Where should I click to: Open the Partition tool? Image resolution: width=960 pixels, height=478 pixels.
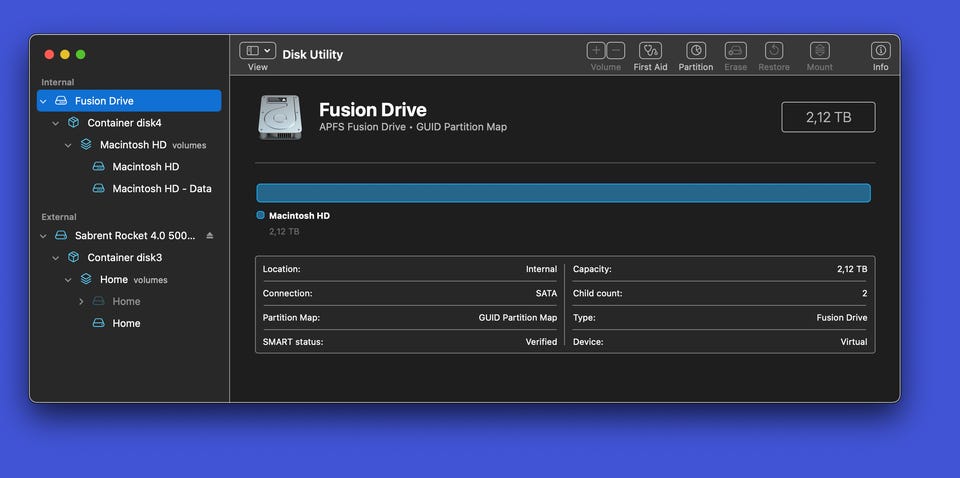coord(696,51)
